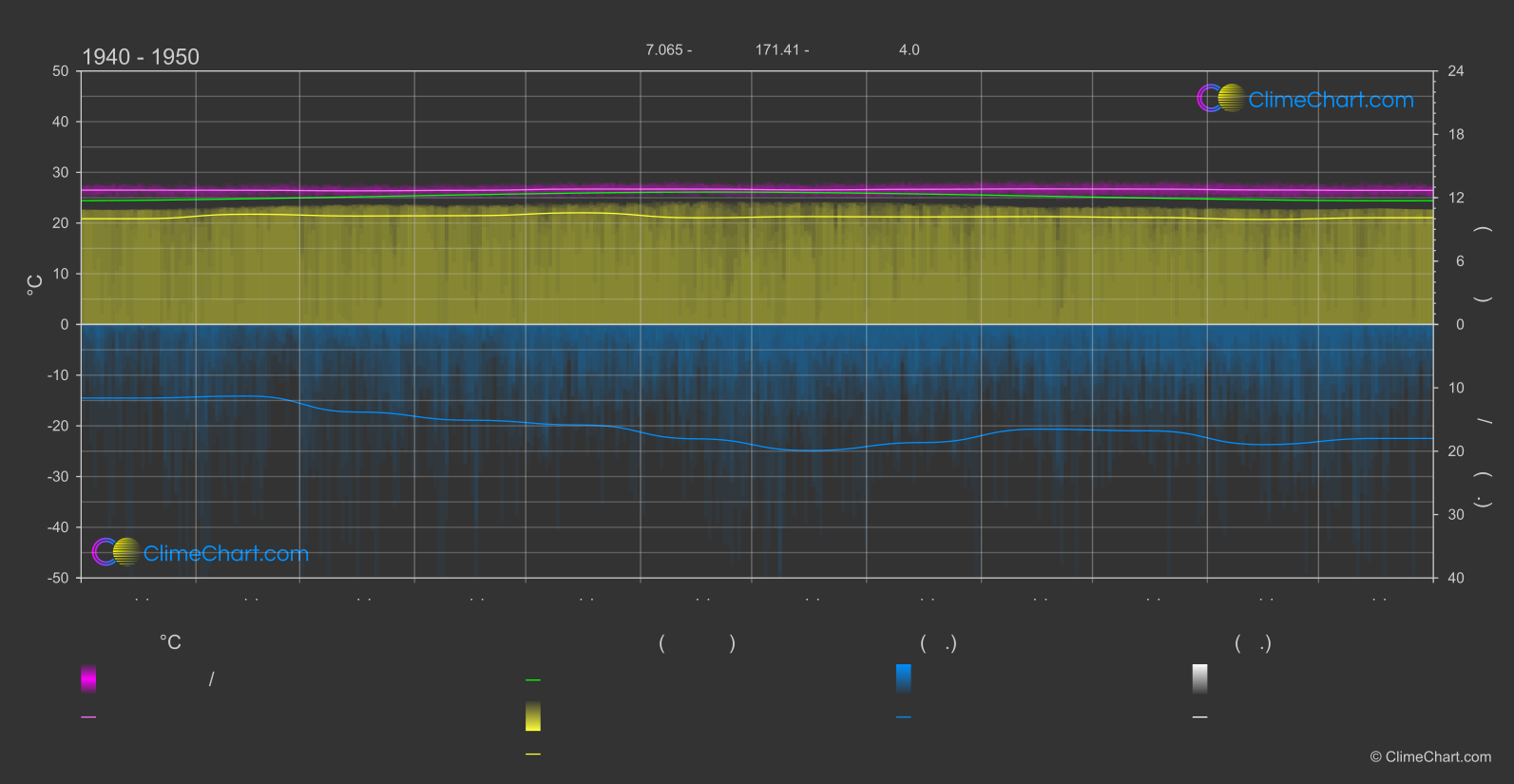Click the yellow line legend marker

point(533,755)
